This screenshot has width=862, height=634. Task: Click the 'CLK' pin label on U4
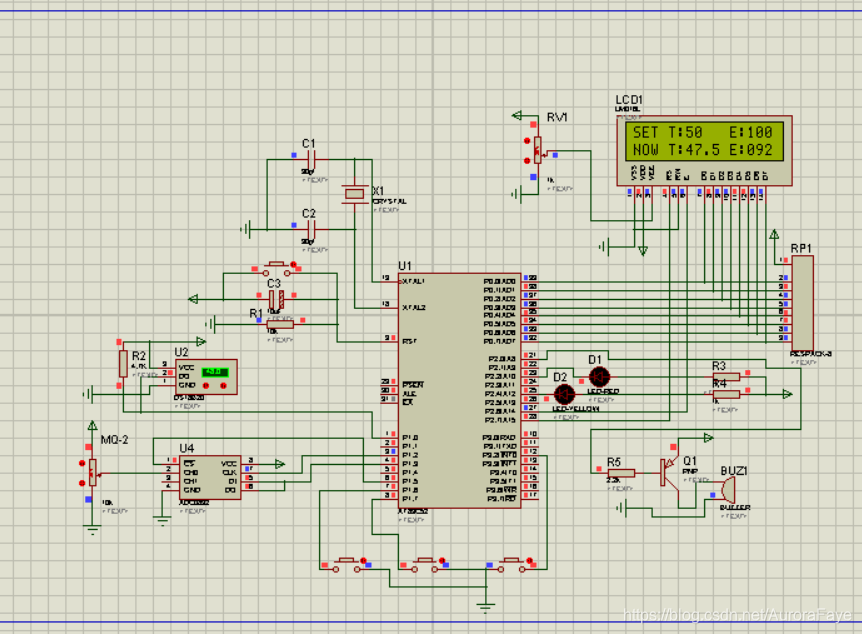[x=229, y=472]
